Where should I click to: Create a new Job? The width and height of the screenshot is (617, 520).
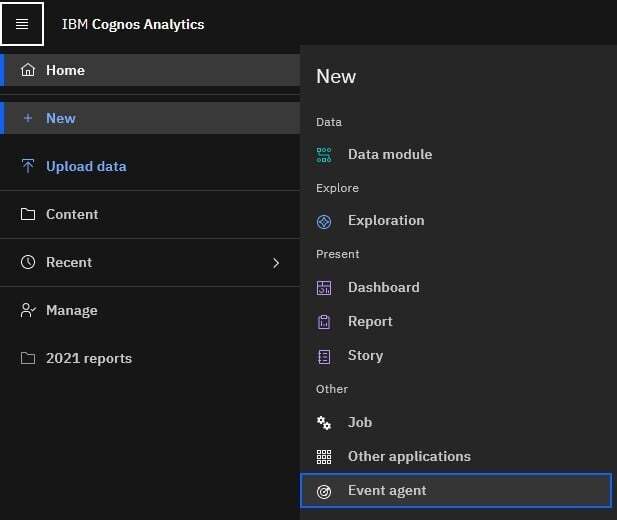pyautogui.click(x=456, y=422)
